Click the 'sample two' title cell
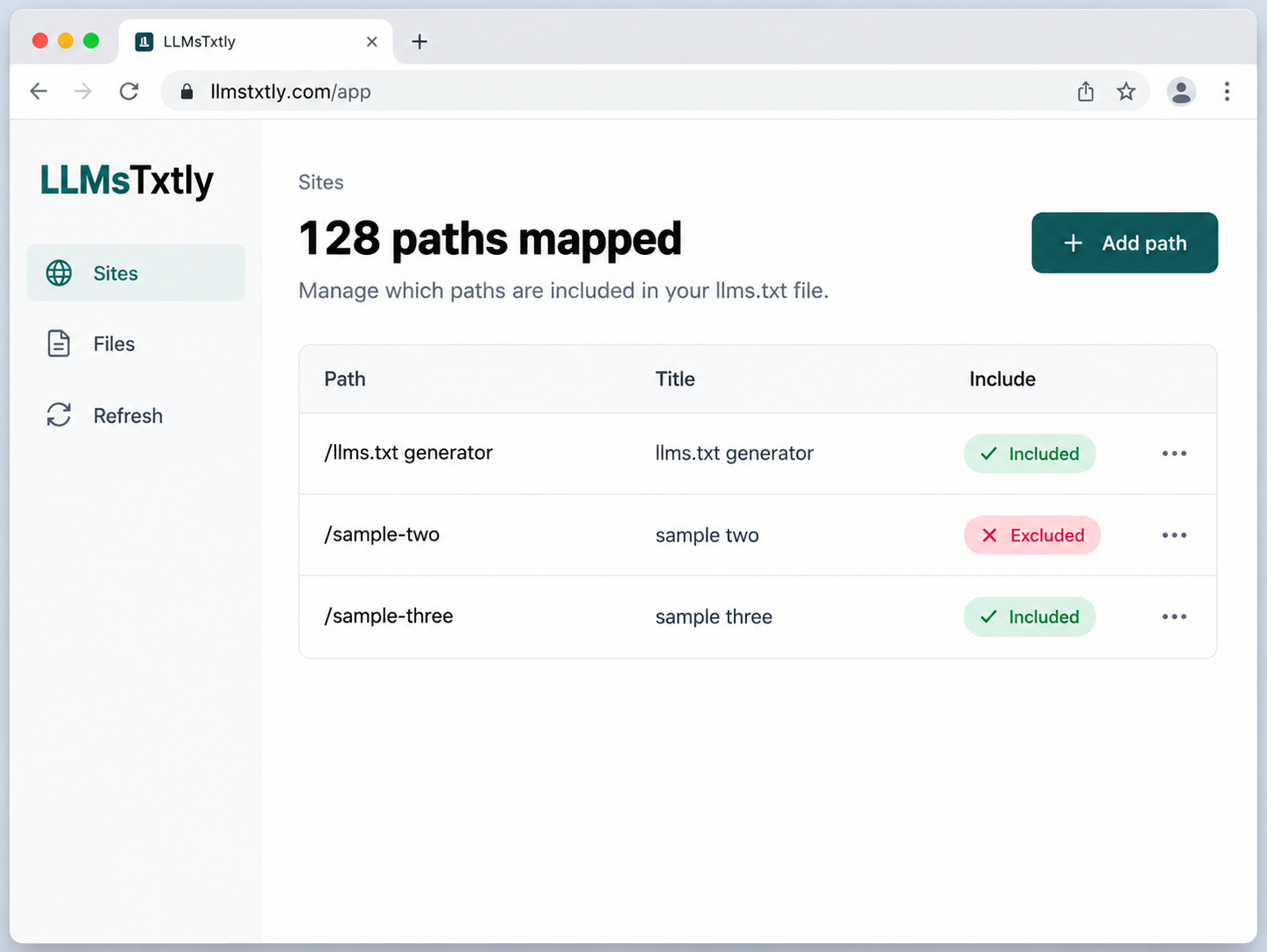 pos(707,535)
